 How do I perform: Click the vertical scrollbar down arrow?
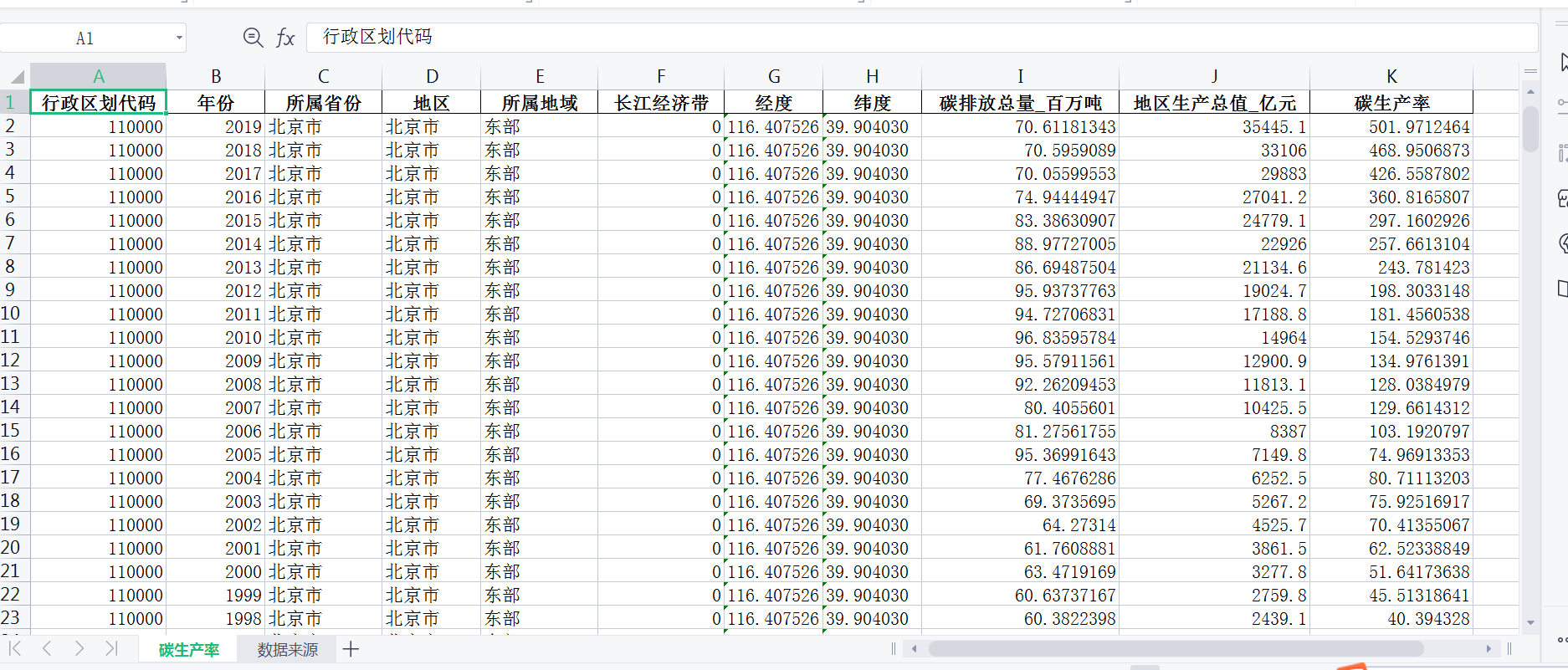(x=1530, y=622)
